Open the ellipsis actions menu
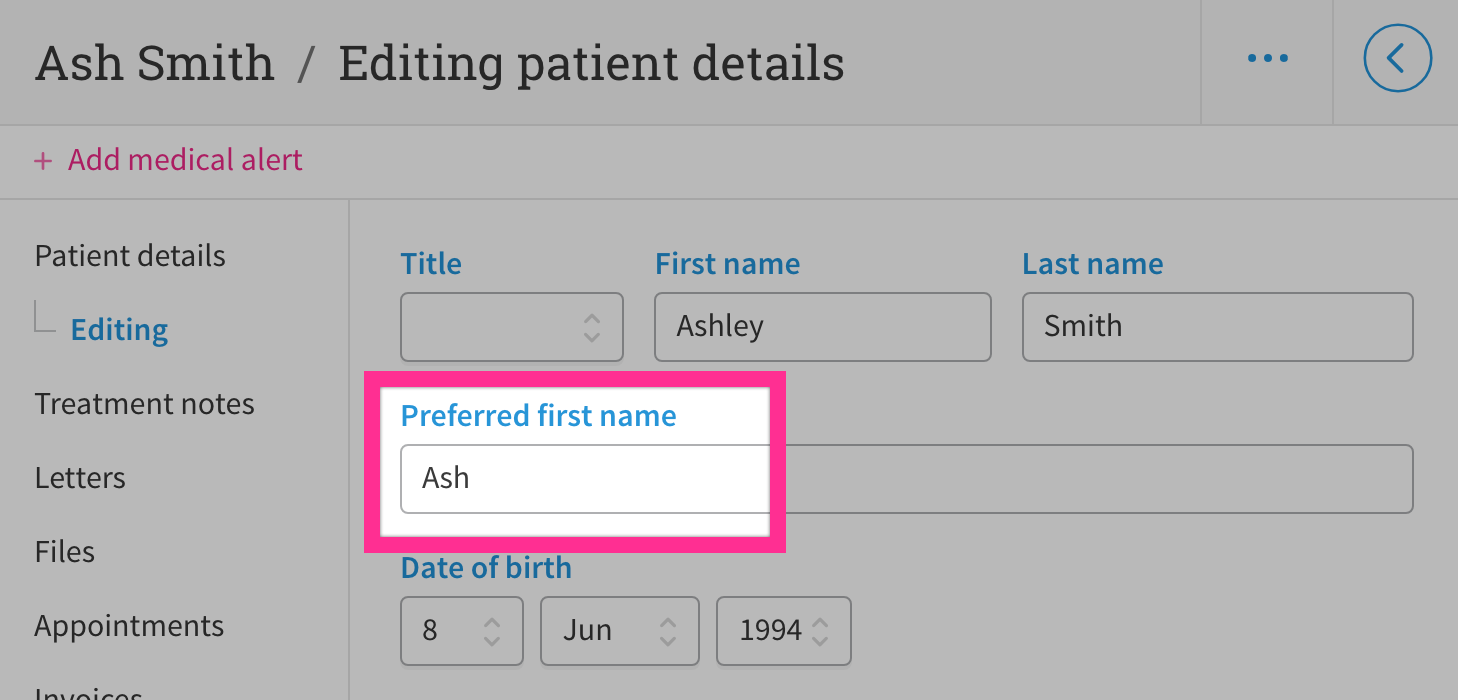 click(1266, 58)
